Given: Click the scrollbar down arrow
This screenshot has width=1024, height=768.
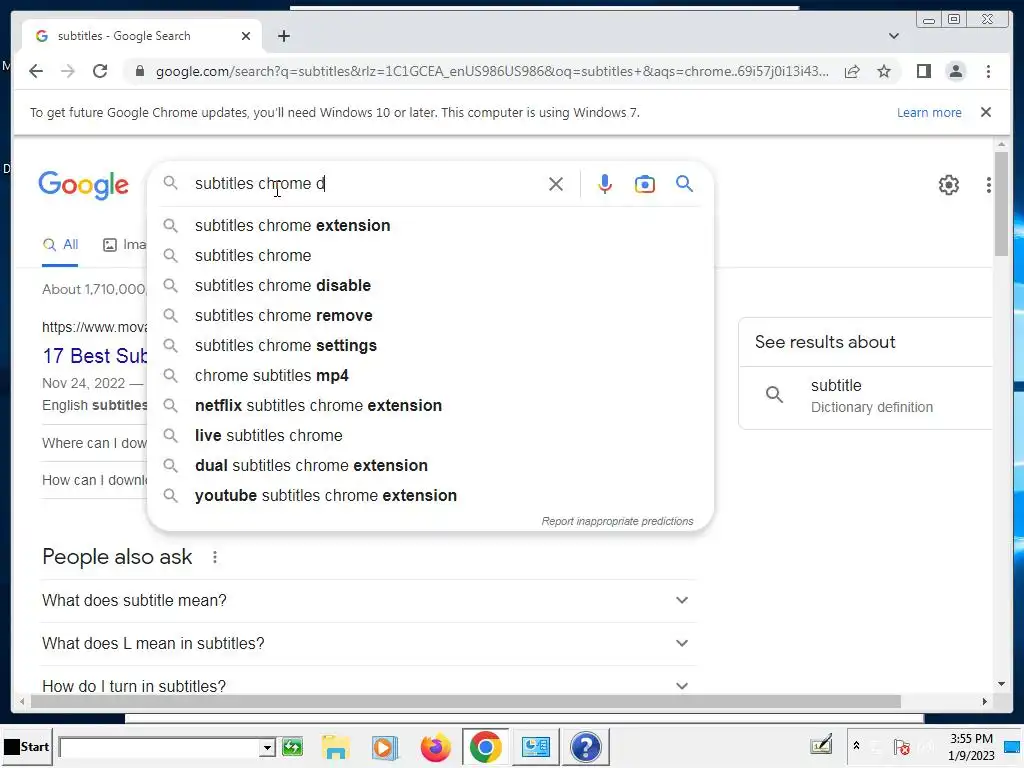Looking at the screenshot, I should [1001, 684].
